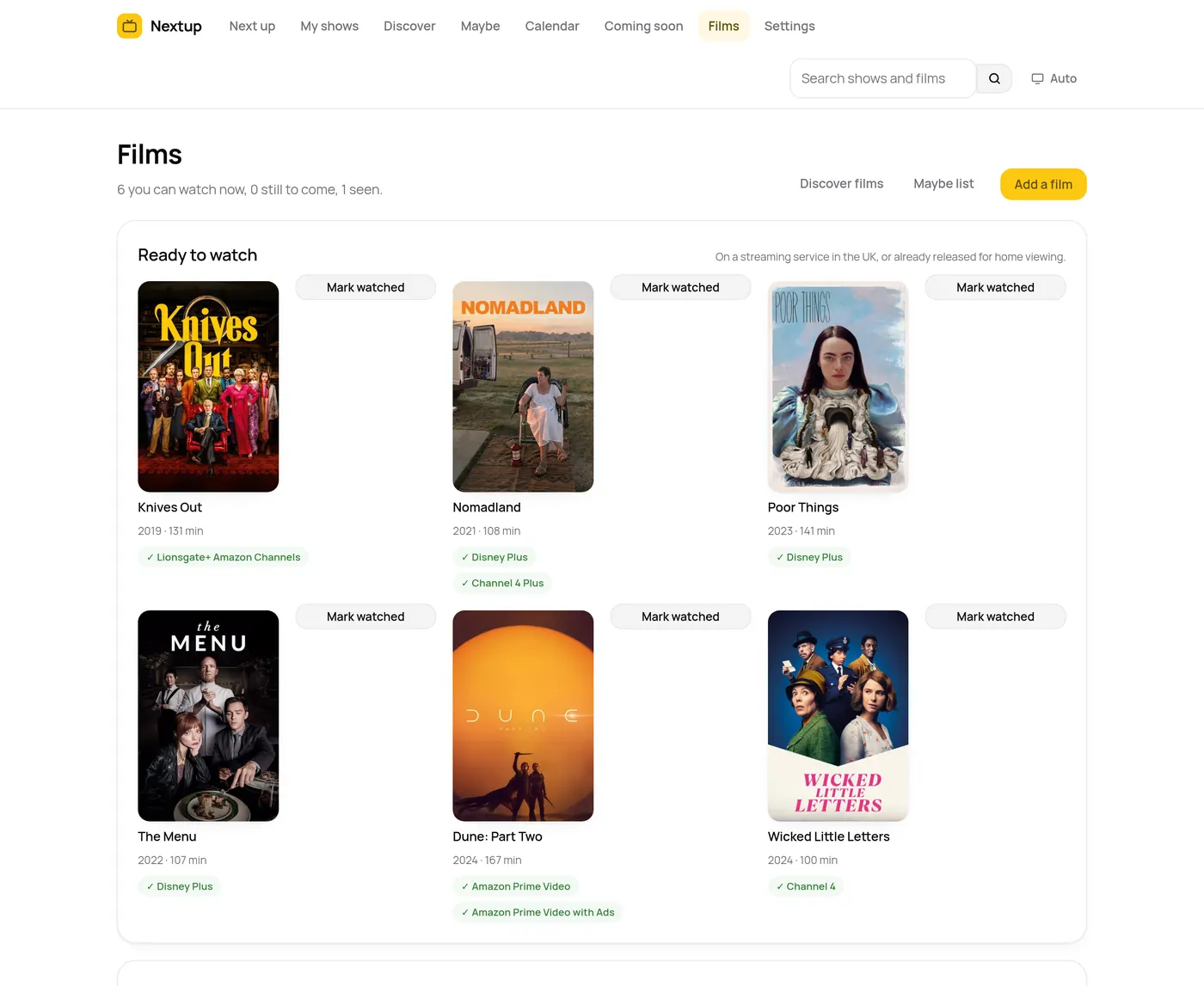1204x986 pixels.
Task: Go to My shows tab
Action: point(329,26)
